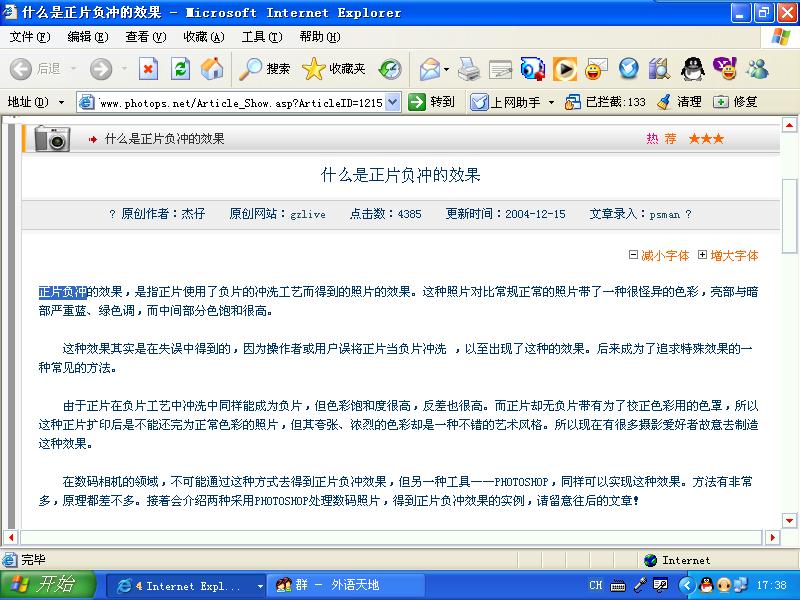Refresh the page with the Refresh icon
Image resolution: width=800 pixels, height=600 pixels.
tap(180, 69)
